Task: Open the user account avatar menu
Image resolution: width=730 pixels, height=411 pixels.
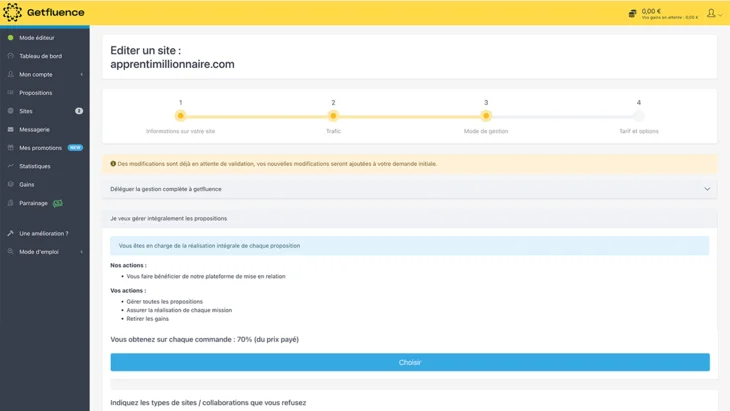Action: pyautogui.click(x=711, y=13)
